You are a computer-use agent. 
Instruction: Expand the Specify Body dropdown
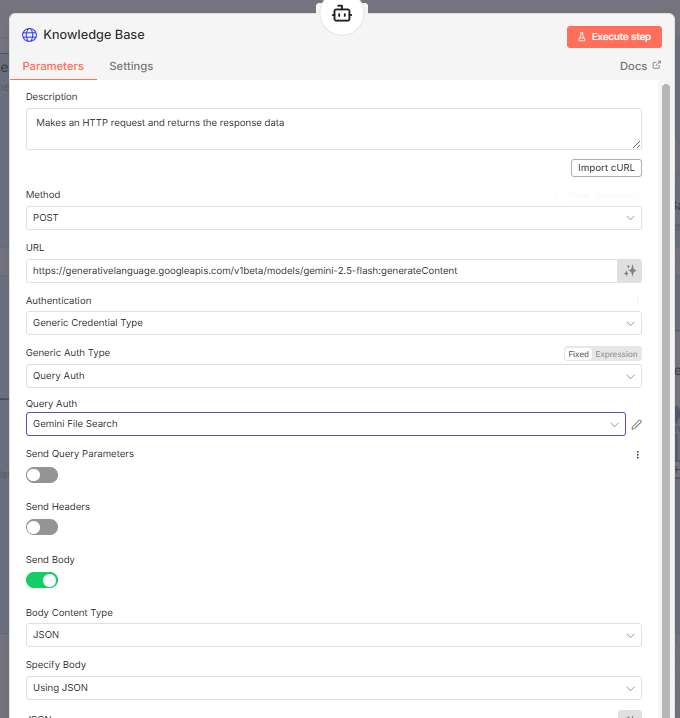click(333, 688)
